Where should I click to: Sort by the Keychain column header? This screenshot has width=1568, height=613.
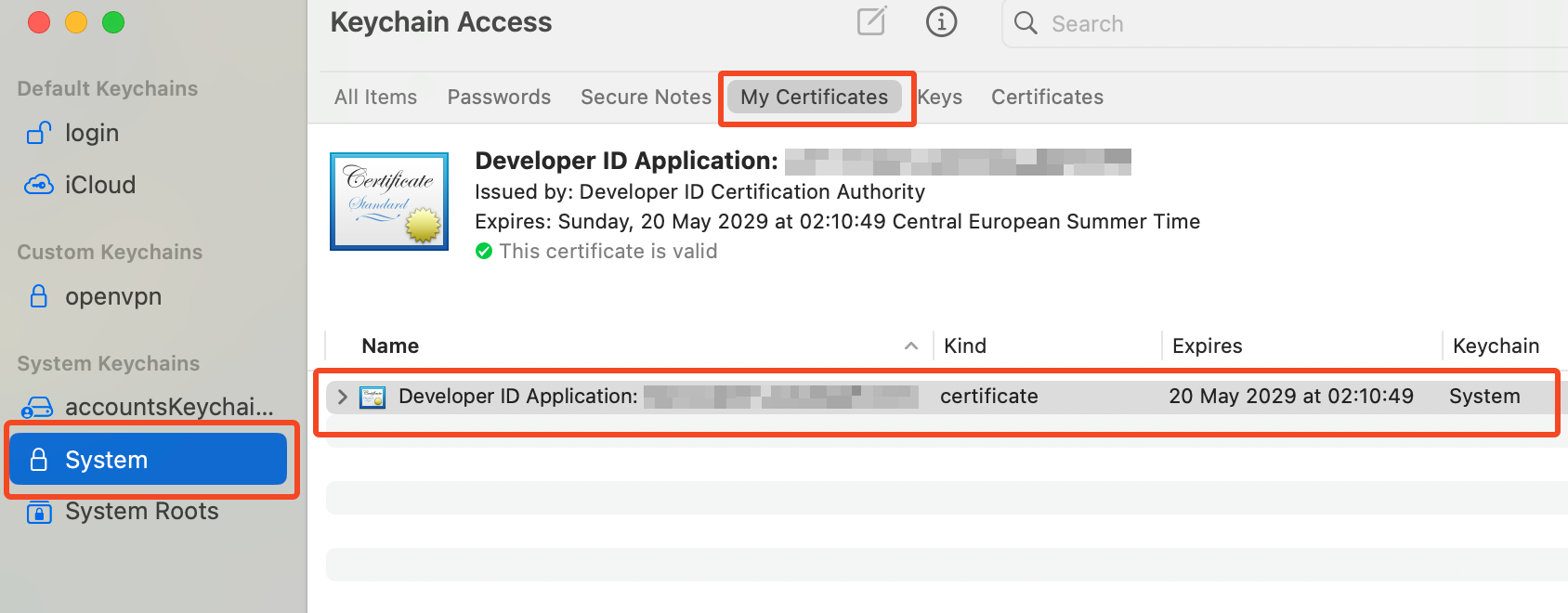(1496, 346)
